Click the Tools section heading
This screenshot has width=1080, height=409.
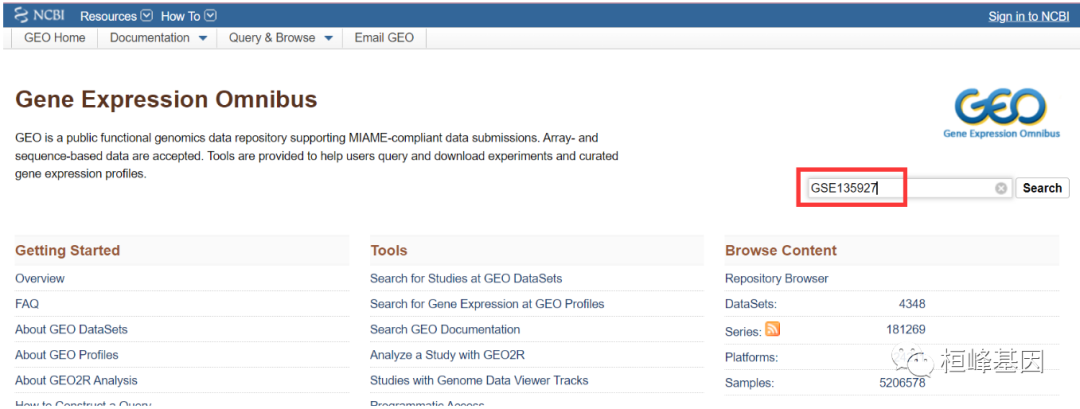pos(388,251)
